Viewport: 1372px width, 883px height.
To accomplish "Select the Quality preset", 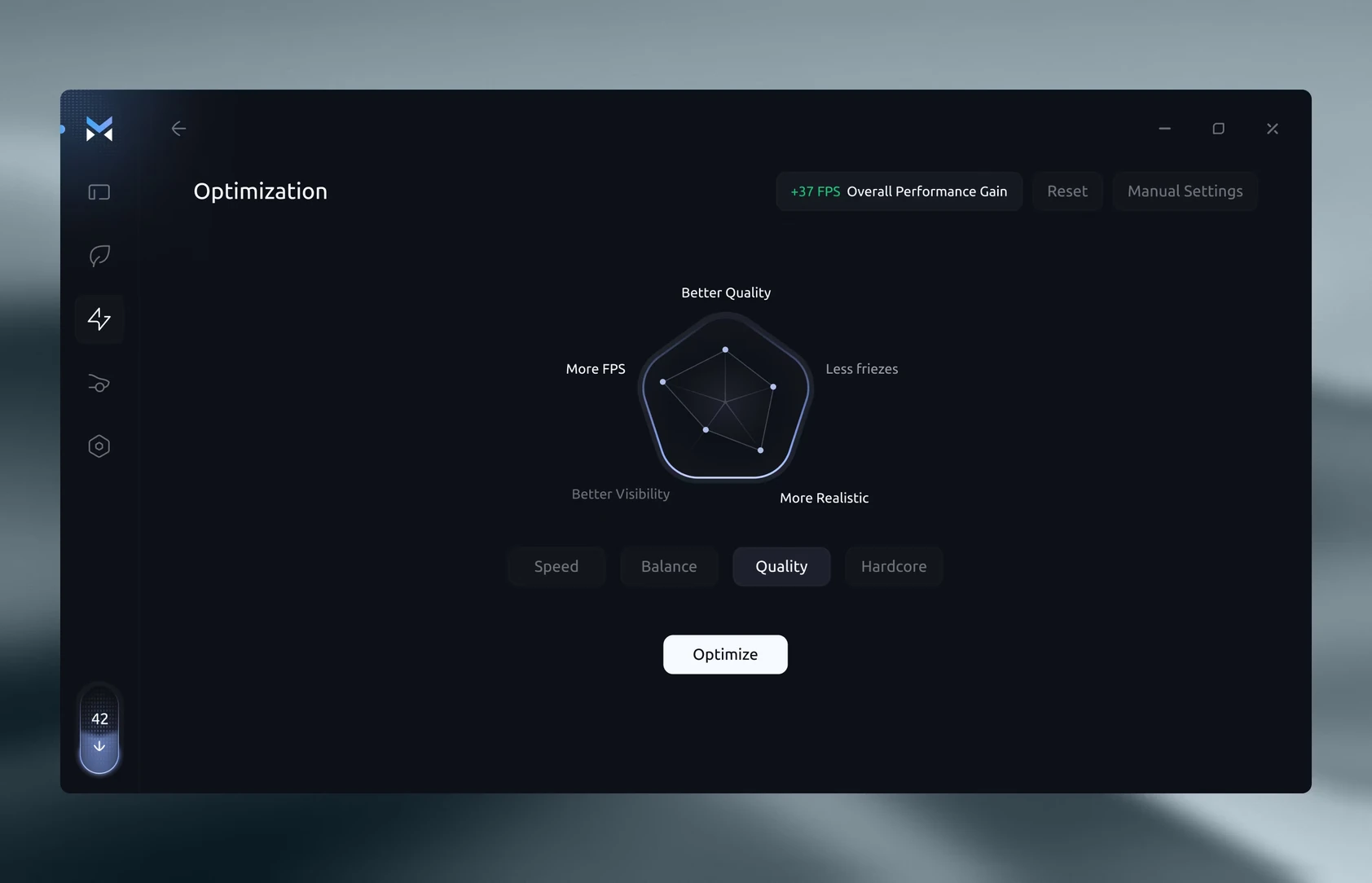I will pos(781,566).
